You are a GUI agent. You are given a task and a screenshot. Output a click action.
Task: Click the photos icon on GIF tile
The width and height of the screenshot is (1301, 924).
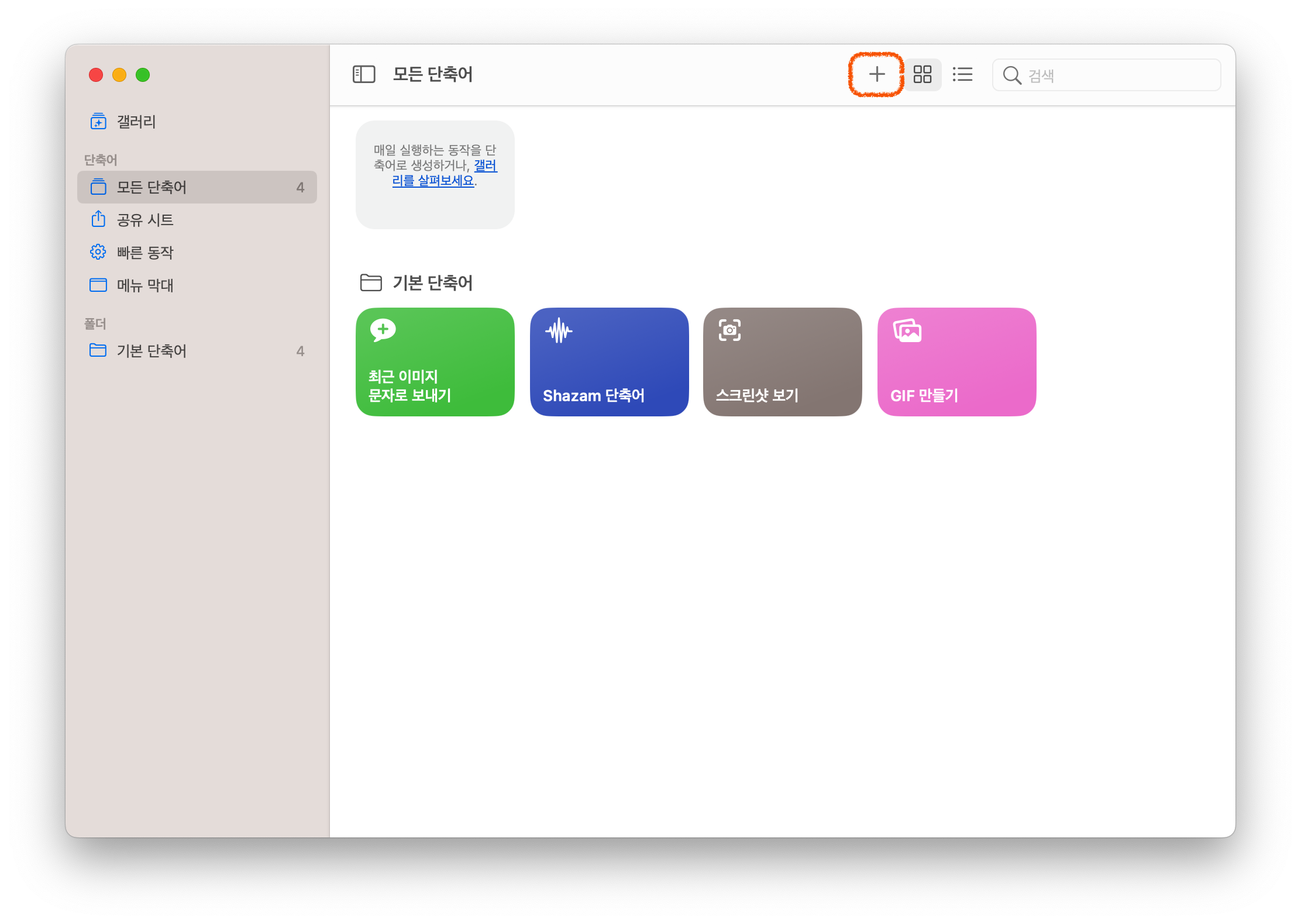[x=907, y=331]
